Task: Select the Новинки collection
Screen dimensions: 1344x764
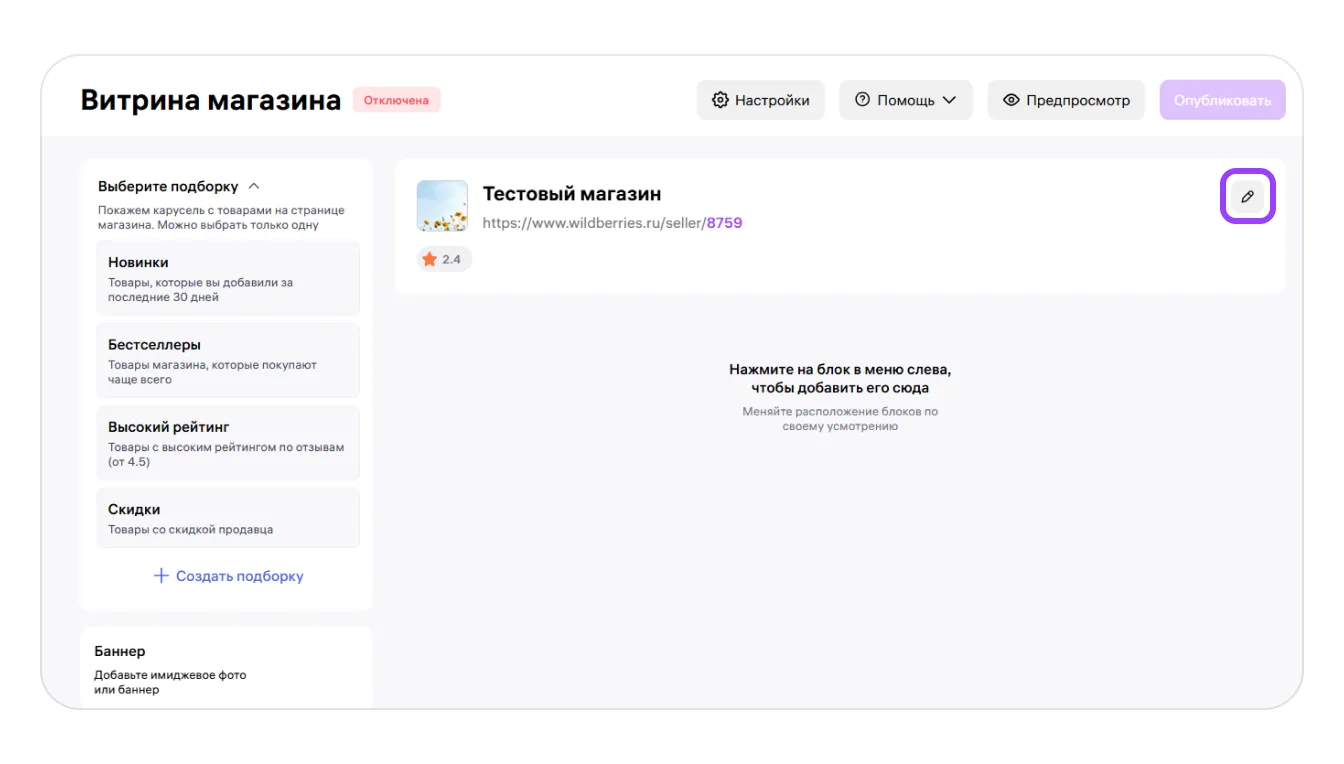Action: pyautogui.click(x=228, y=278)
